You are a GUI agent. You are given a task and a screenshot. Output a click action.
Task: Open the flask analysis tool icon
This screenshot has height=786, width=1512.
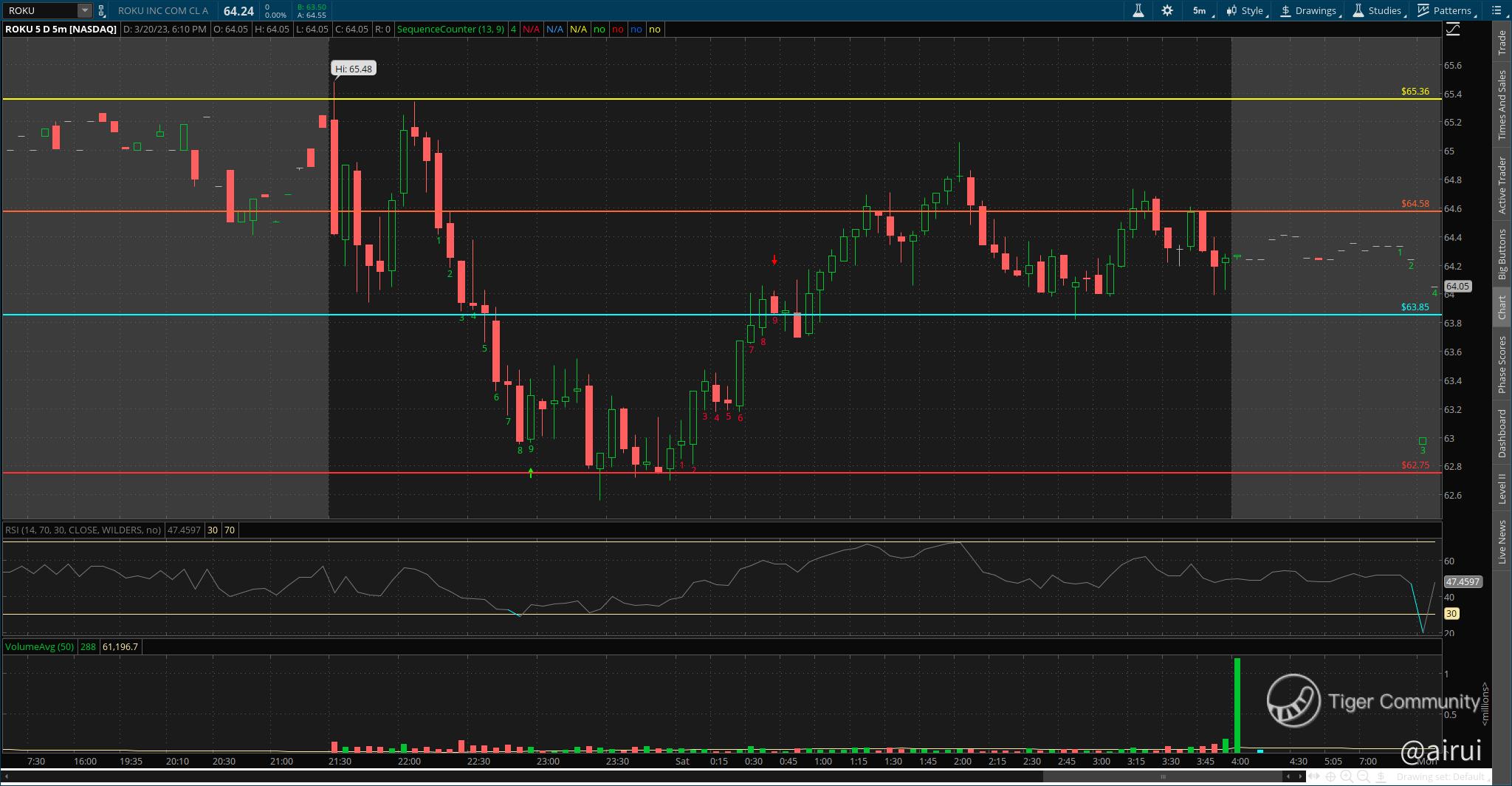pos(1138,10)
